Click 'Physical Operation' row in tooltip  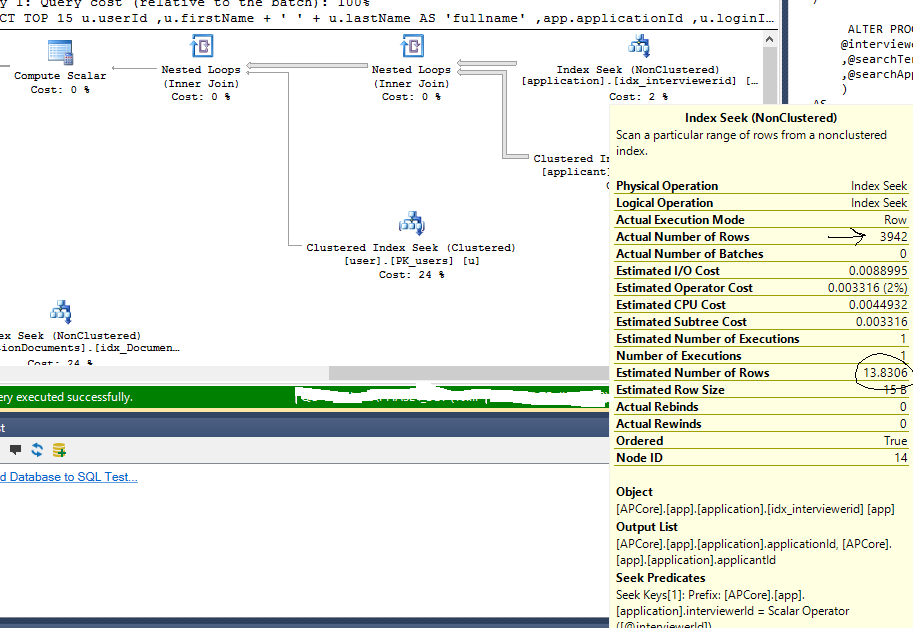tap(762, 186)
